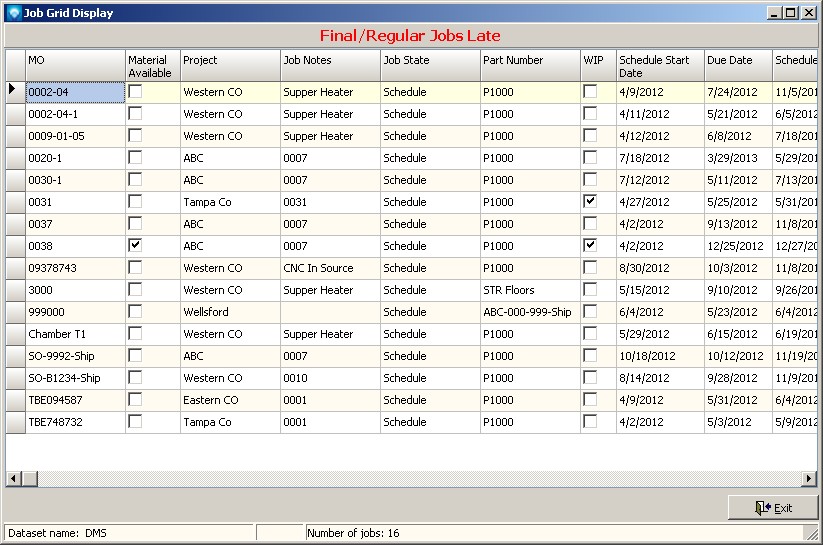Maximize the Job Grid Display window
This screenshot has height=545, width=823.
(x=790, y=13)
